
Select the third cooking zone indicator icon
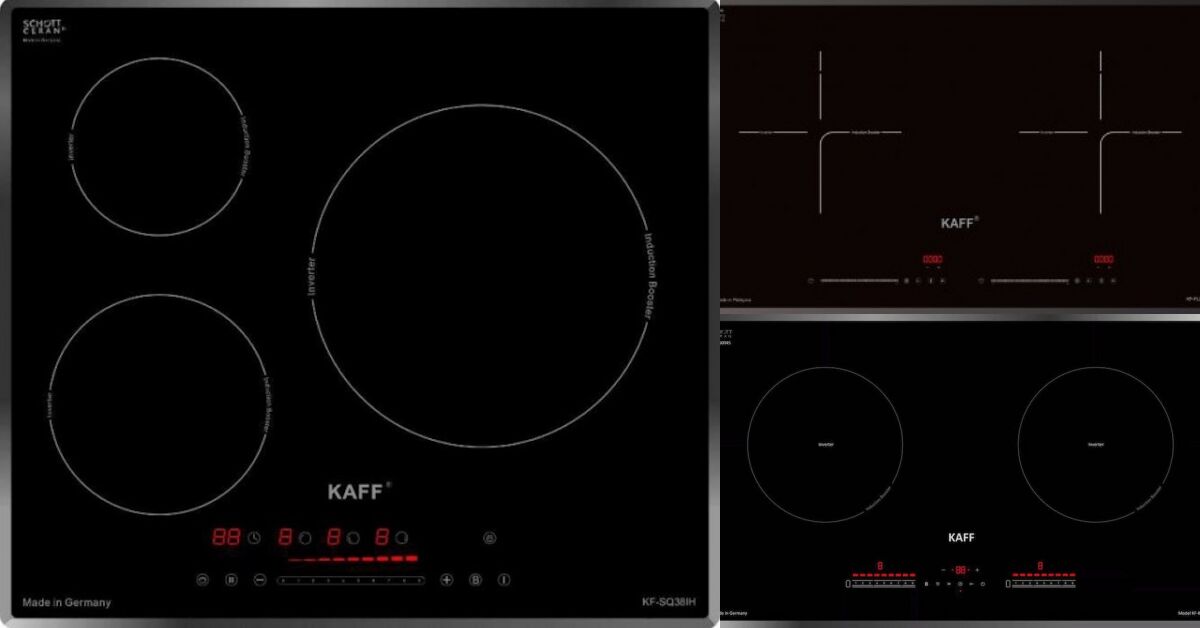401,538
